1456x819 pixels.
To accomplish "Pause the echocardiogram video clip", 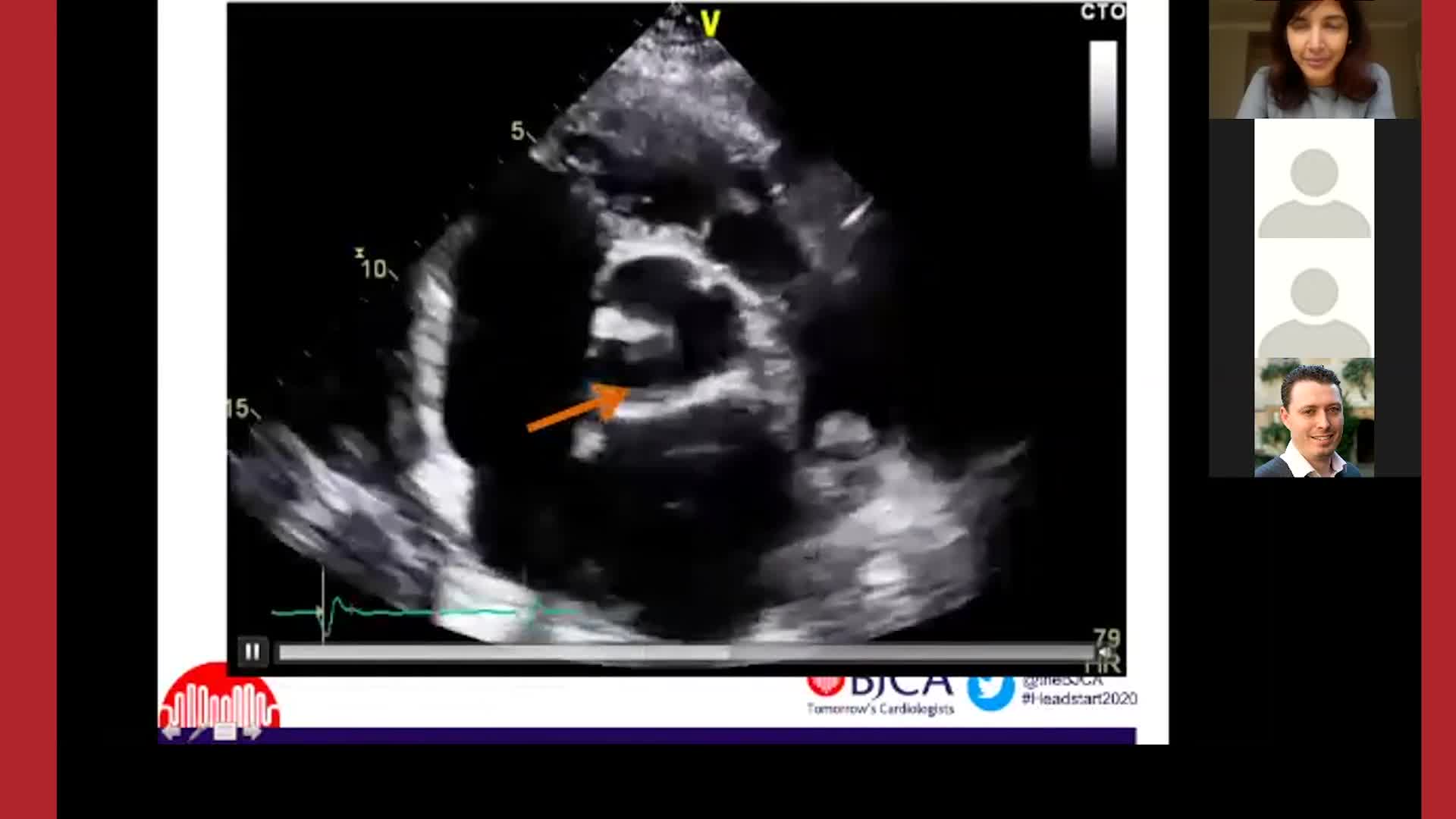I will point(252,651).
